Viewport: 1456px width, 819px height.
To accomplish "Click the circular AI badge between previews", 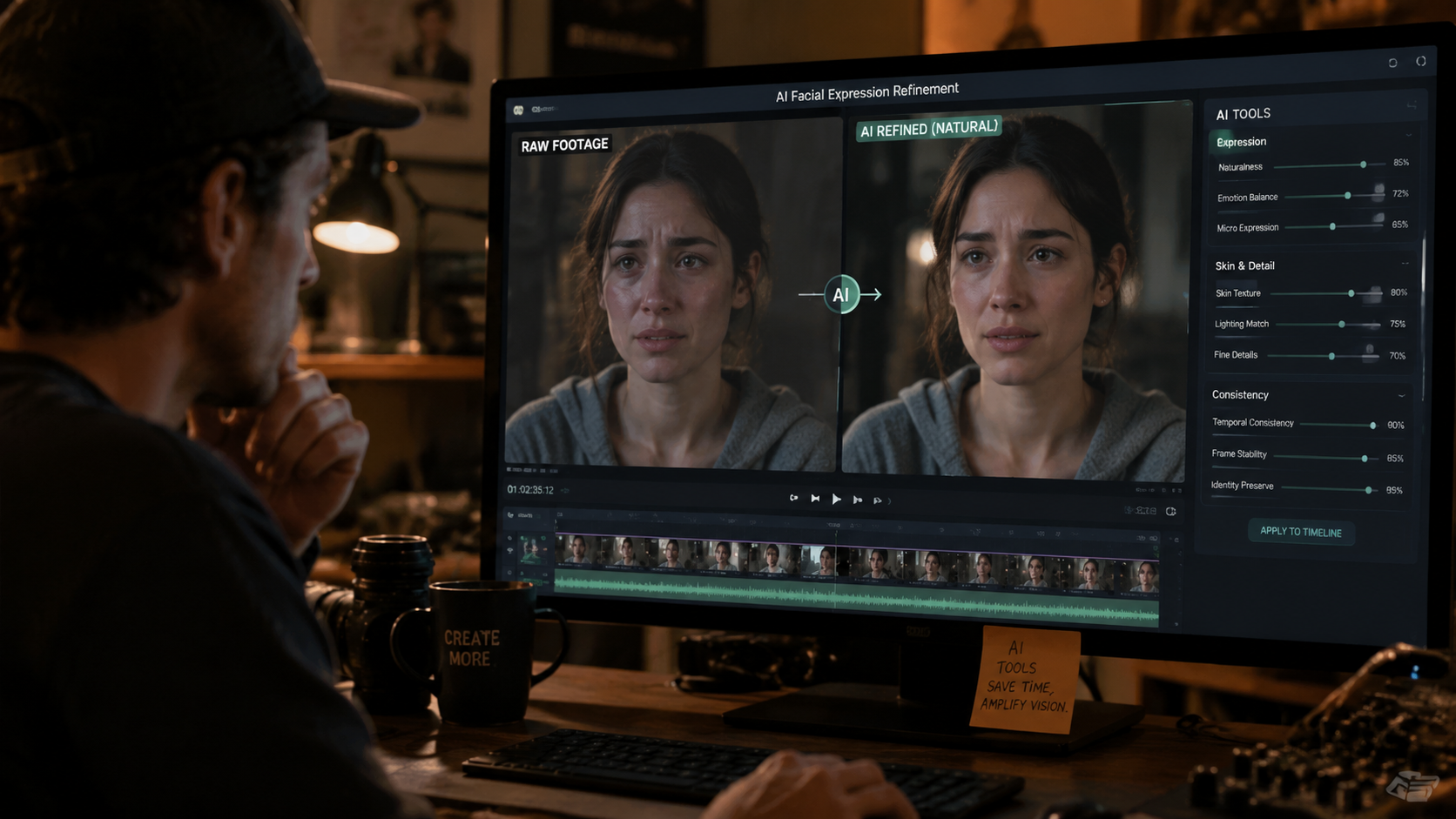I will 841,294.
